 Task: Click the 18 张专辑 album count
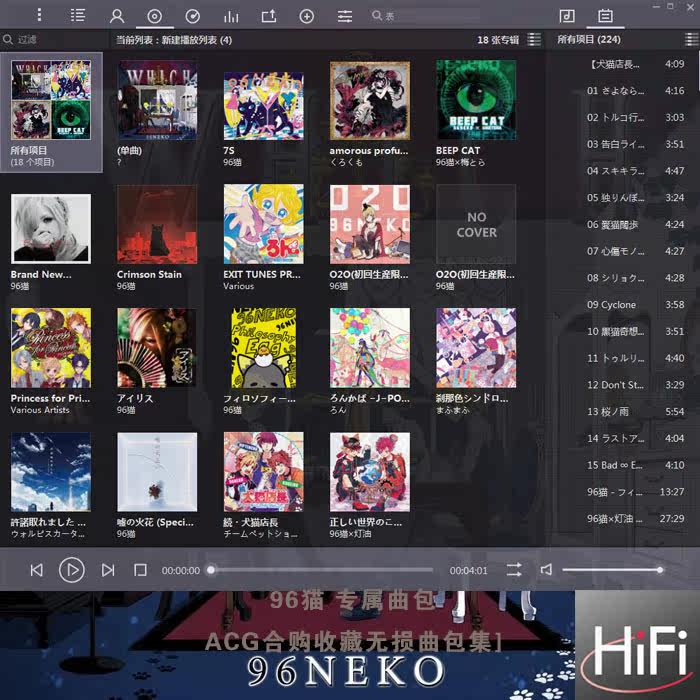pos(498,40)
